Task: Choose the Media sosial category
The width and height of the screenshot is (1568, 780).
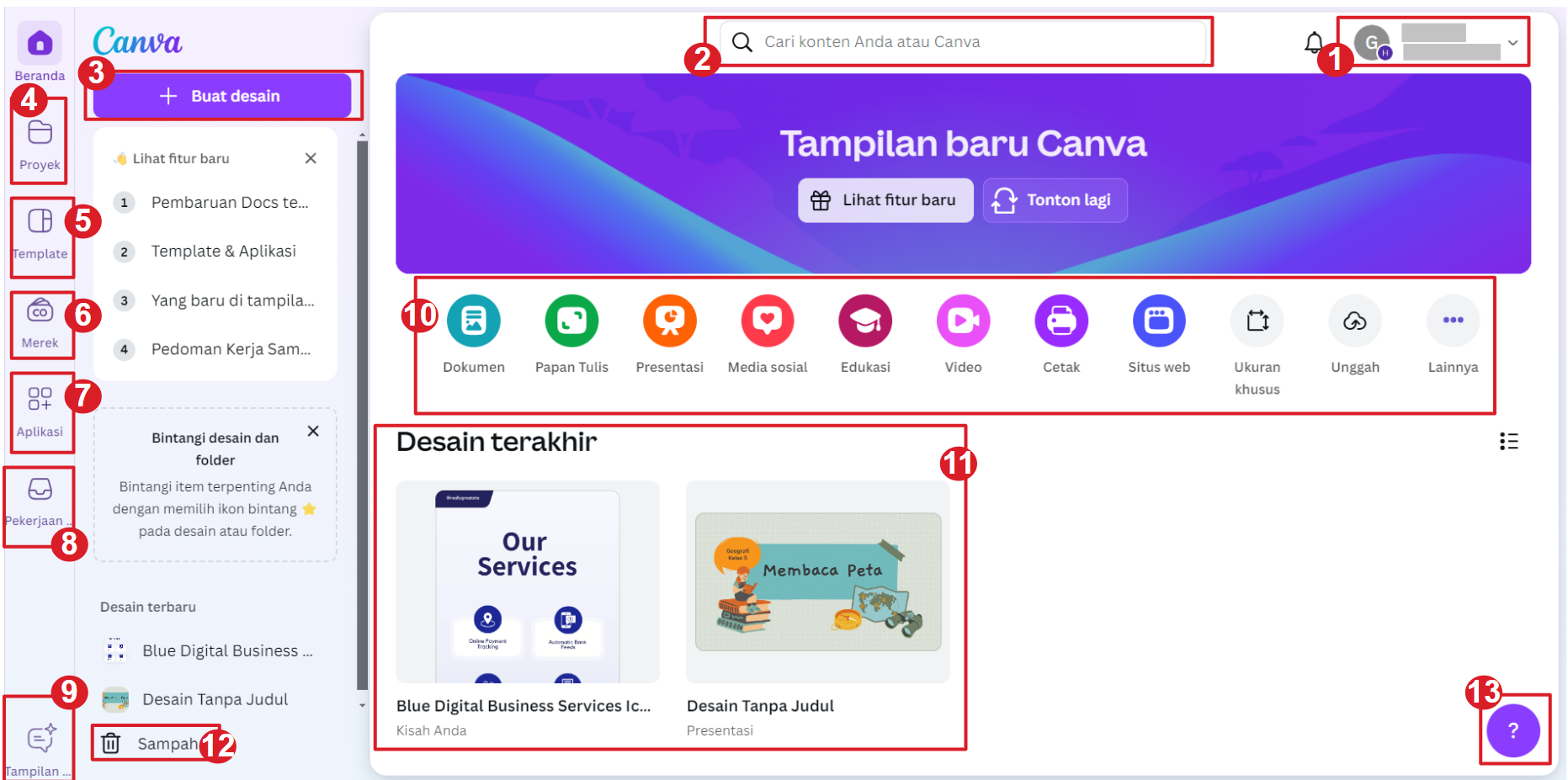Action: tap(768, 321)
